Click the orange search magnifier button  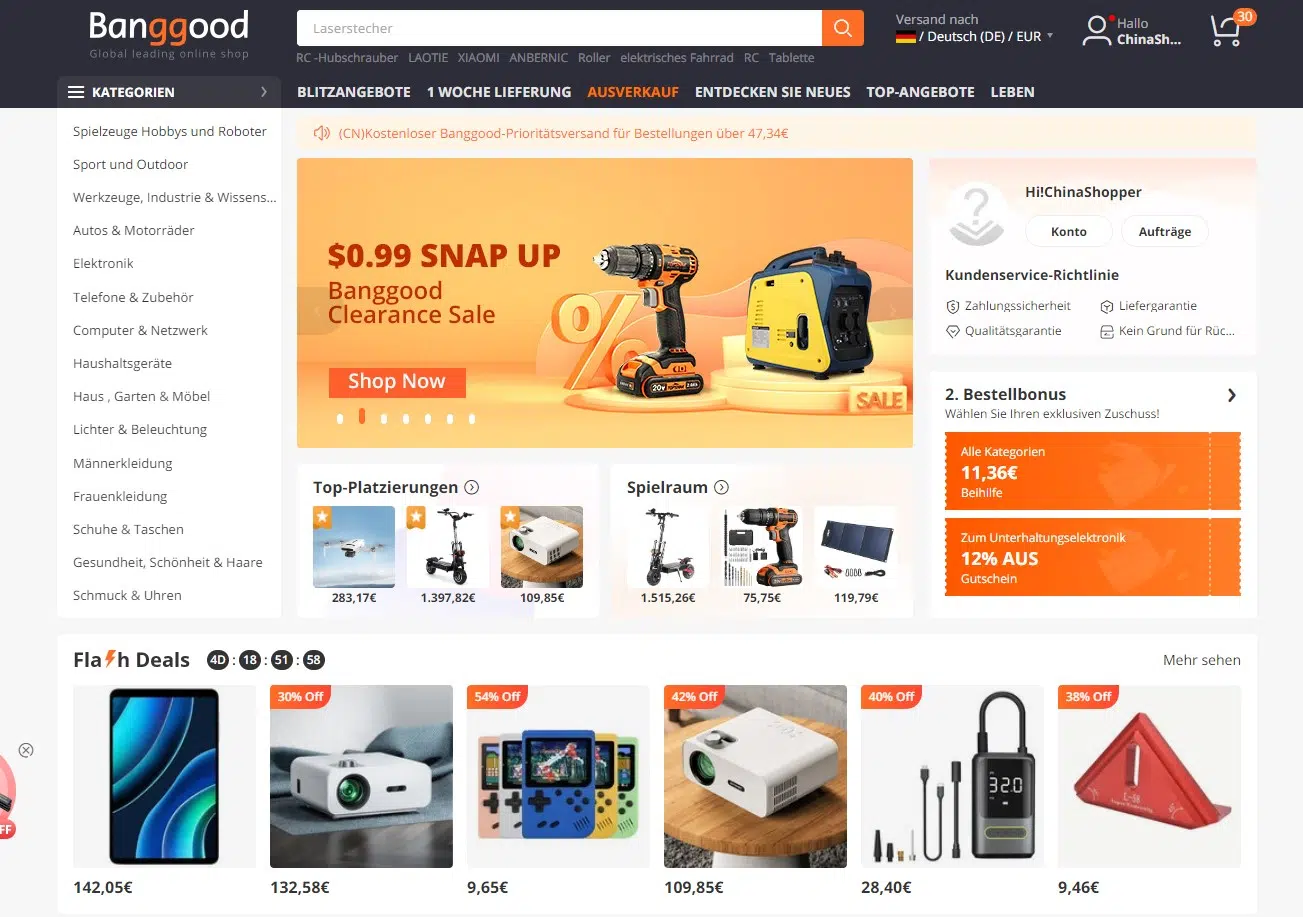click(x=842, y=28)
